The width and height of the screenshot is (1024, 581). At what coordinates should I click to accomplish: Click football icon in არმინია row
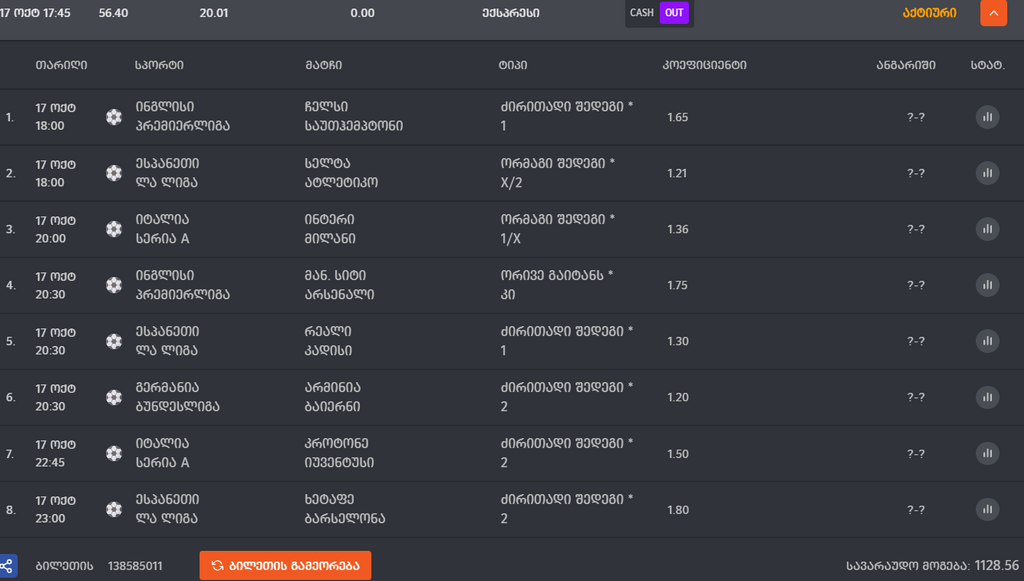[114, 397]
